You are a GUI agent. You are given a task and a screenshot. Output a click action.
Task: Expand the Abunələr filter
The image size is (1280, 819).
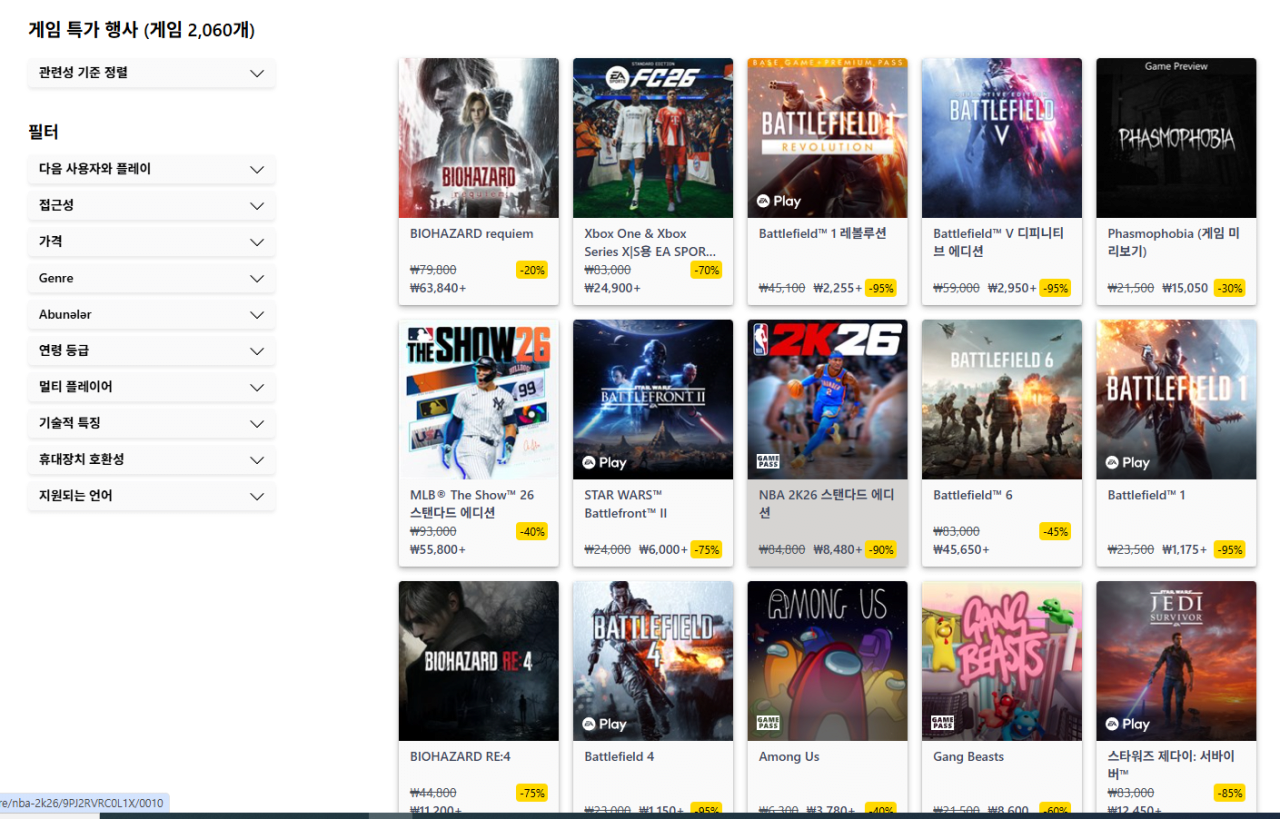pos(152,314)
